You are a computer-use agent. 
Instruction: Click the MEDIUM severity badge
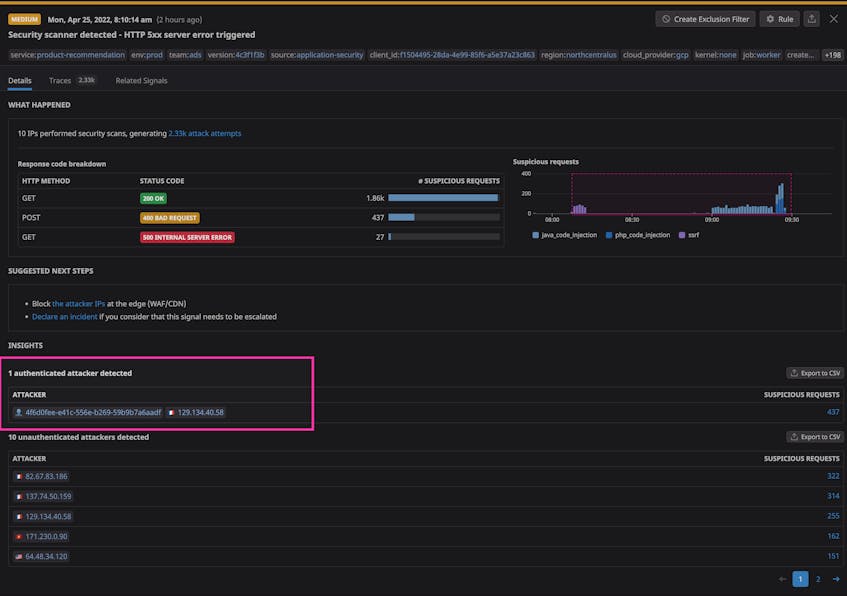pyautogui.click(x=20, y=18)
